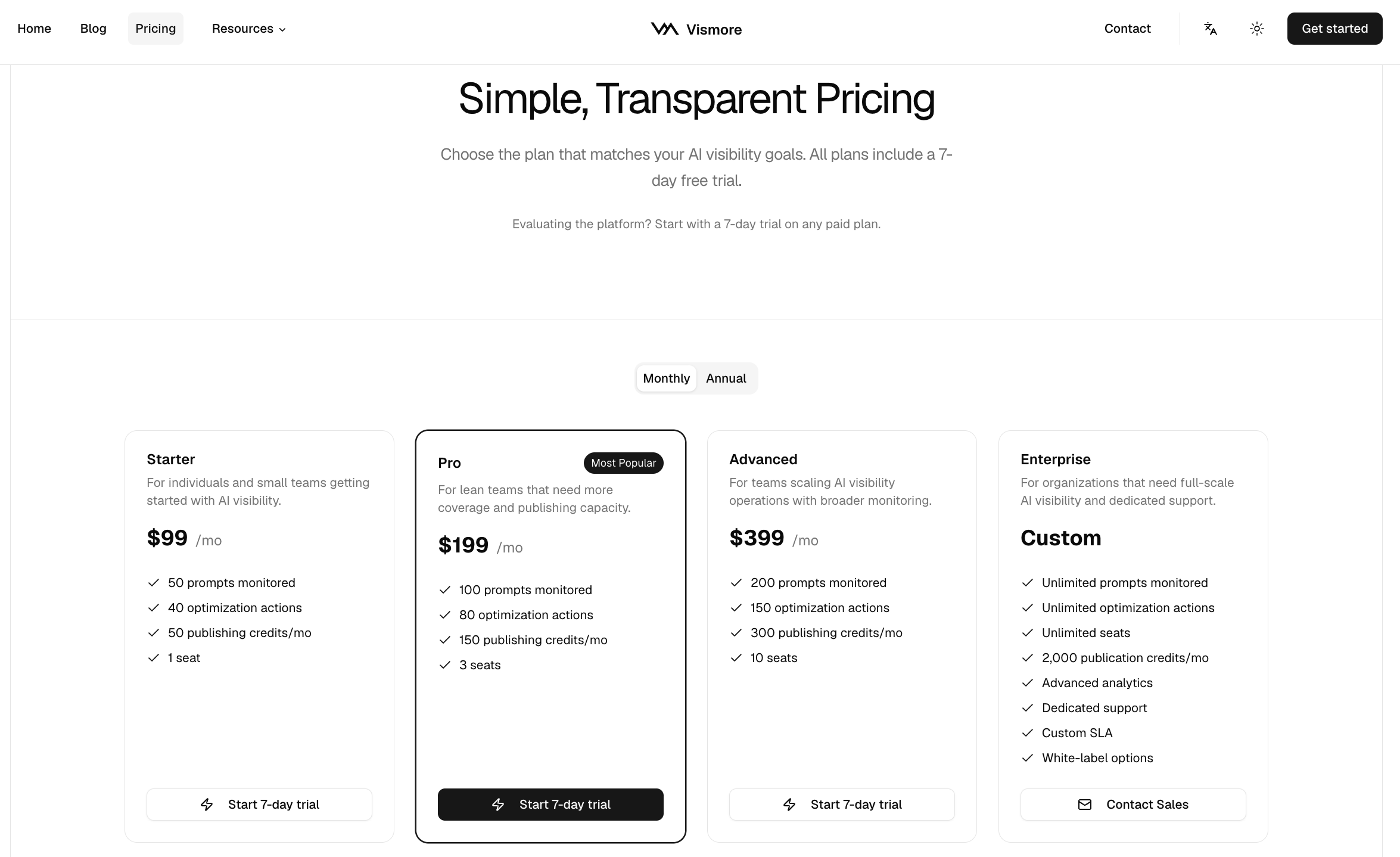Select Monthly billing option
1400x857 pixels.
pos(666,378)
